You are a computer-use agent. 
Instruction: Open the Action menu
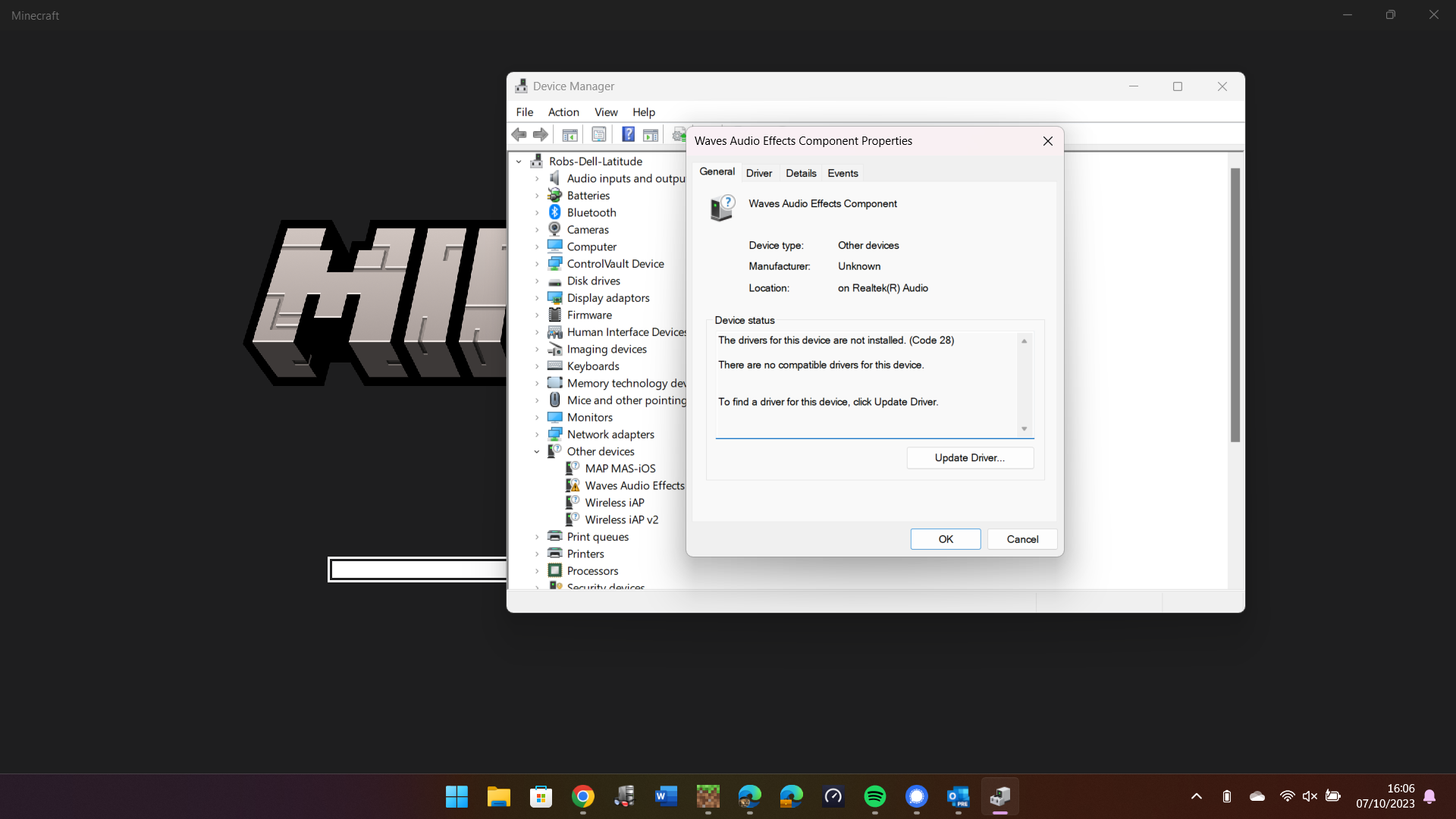[x=563, y=112]
